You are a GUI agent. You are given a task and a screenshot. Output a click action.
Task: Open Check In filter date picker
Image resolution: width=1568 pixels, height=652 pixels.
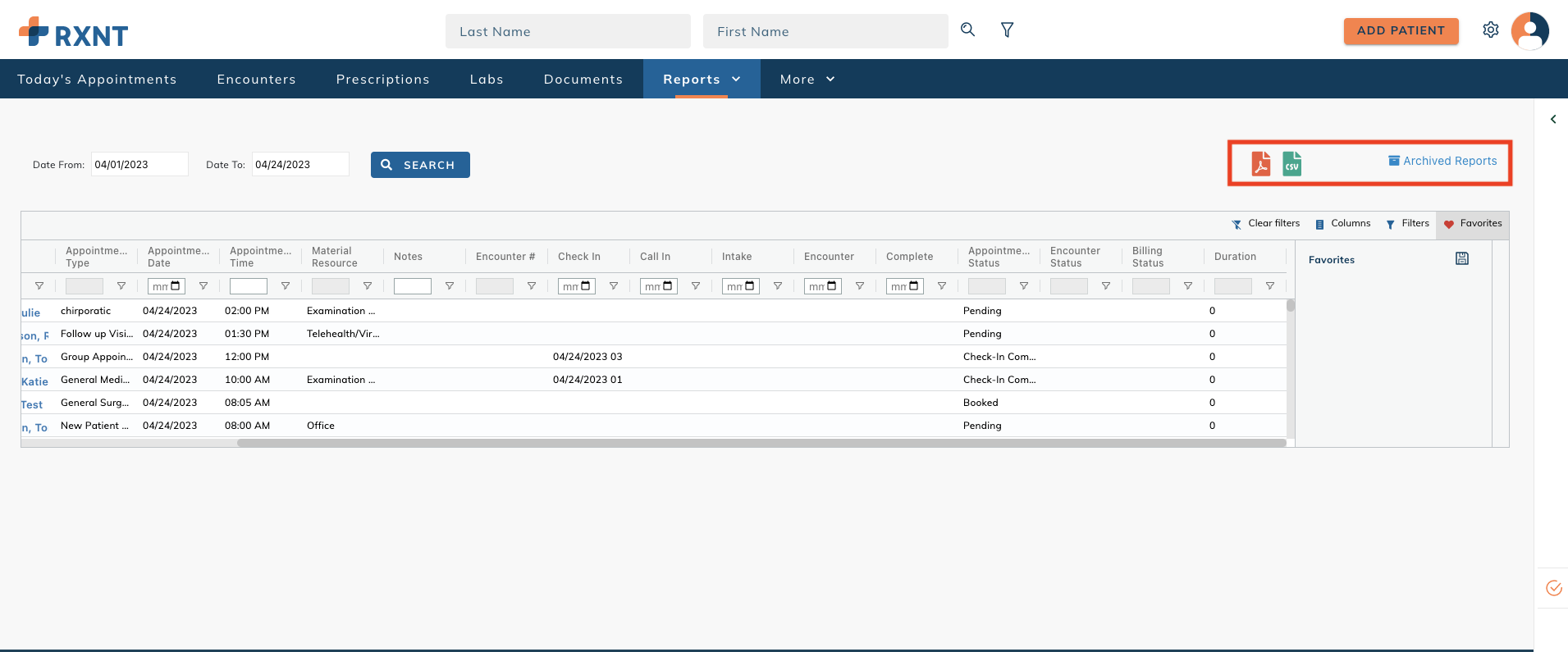[586, 285]
